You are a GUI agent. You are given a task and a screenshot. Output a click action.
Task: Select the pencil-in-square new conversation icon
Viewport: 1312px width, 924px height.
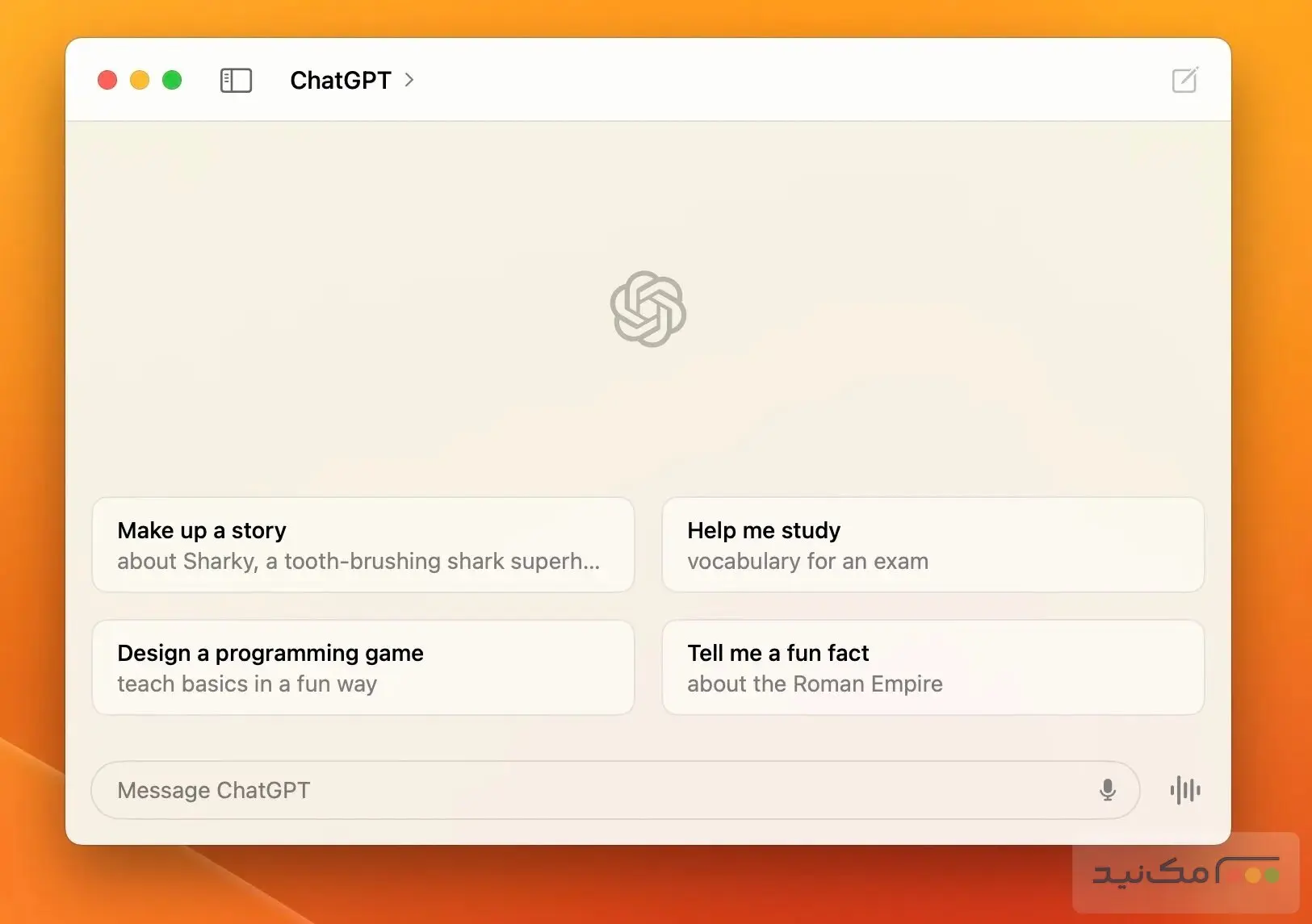point(1184,80)
